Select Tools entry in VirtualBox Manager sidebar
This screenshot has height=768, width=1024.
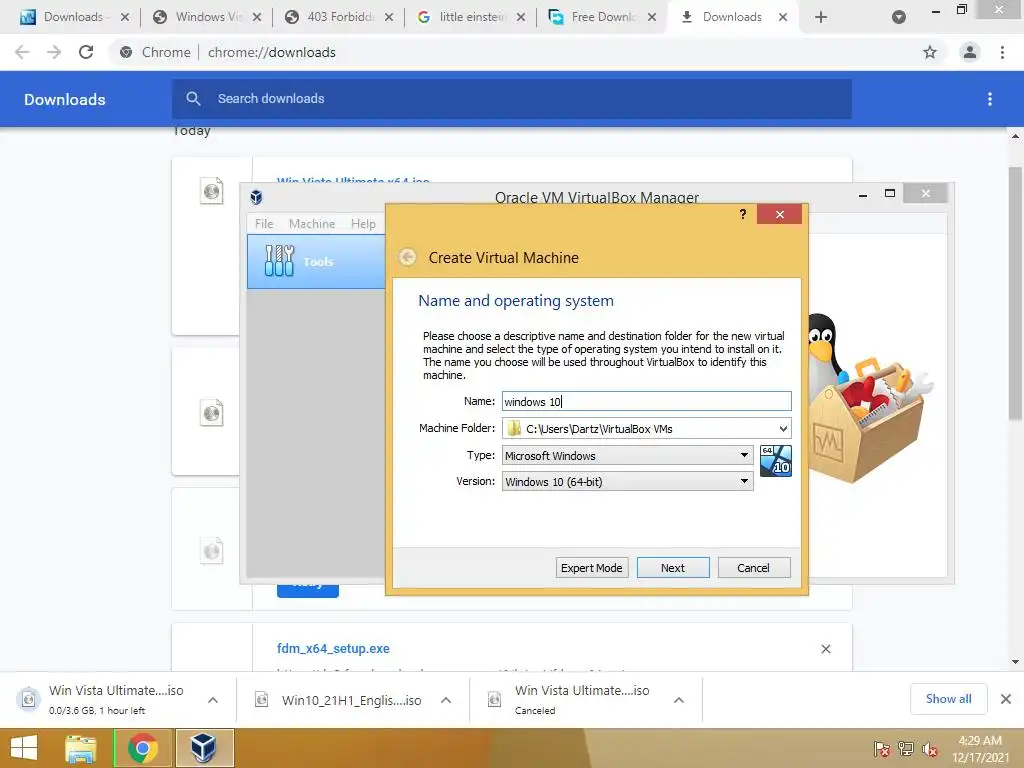316,261
